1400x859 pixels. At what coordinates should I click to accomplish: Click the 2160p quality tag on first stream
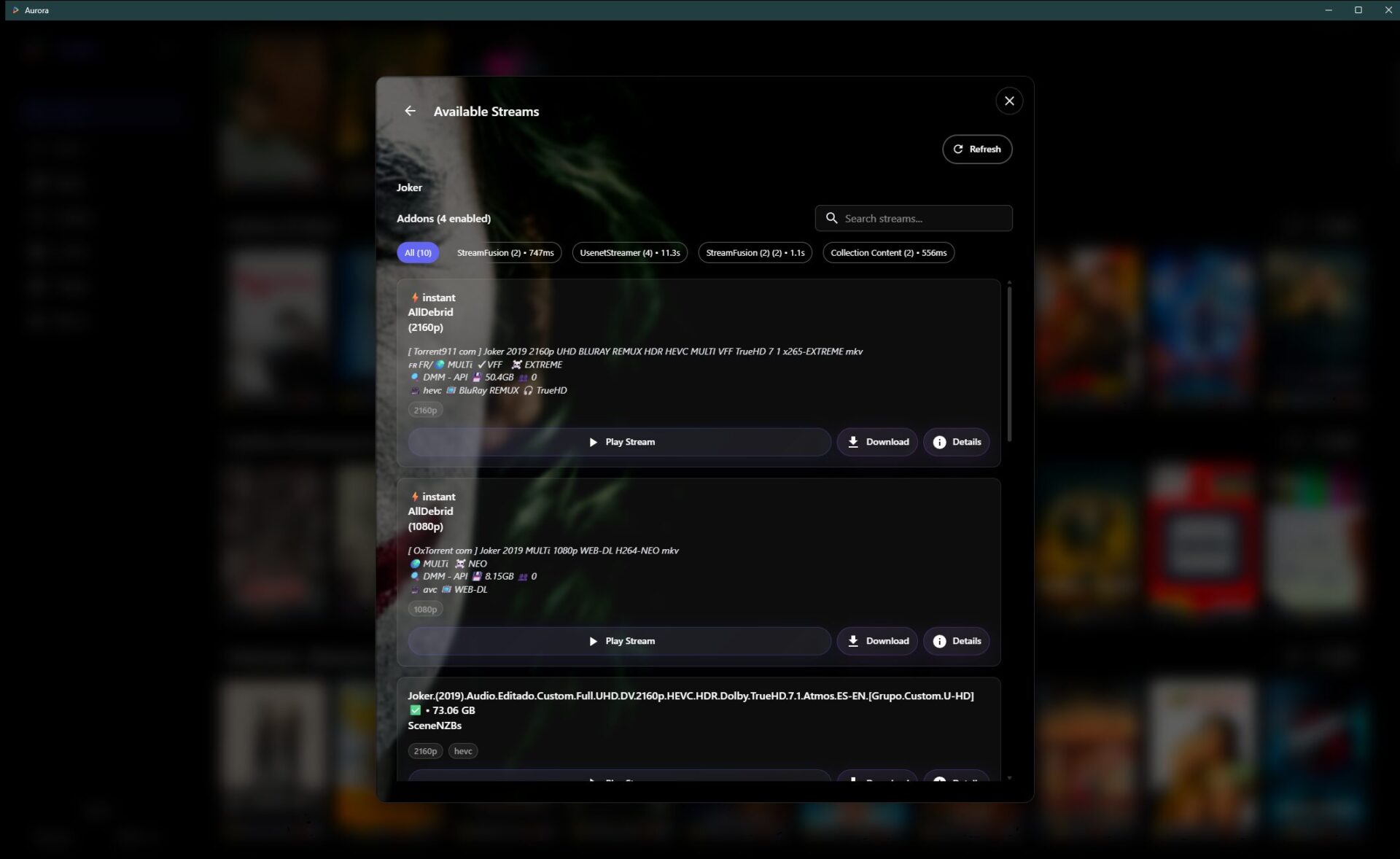[425, 410]
